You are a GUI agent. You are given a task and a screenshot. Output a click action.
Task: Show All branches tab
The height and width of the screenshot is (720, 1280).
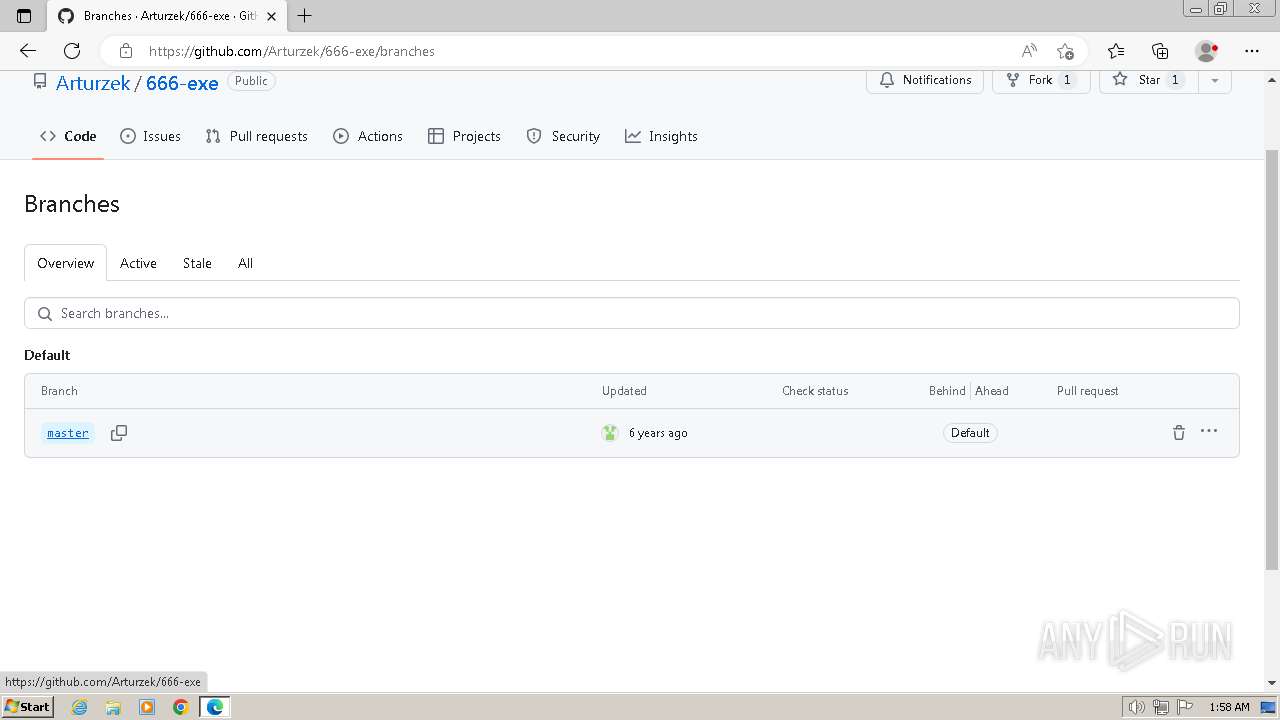(x=245, y=263)
